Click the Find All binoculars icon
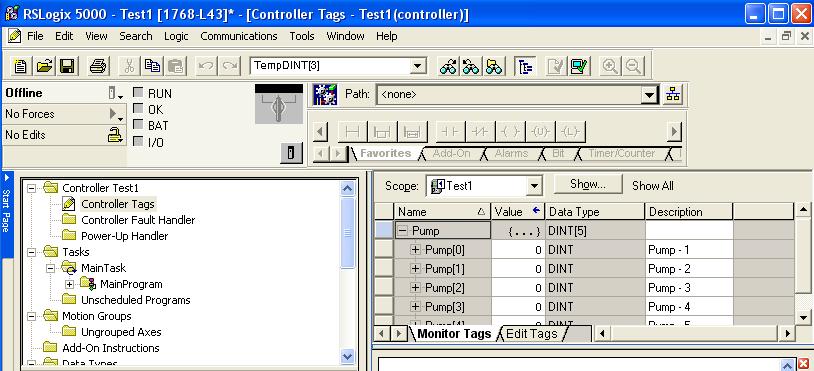Viewport: 814px width, 371px height. [494, 66]
